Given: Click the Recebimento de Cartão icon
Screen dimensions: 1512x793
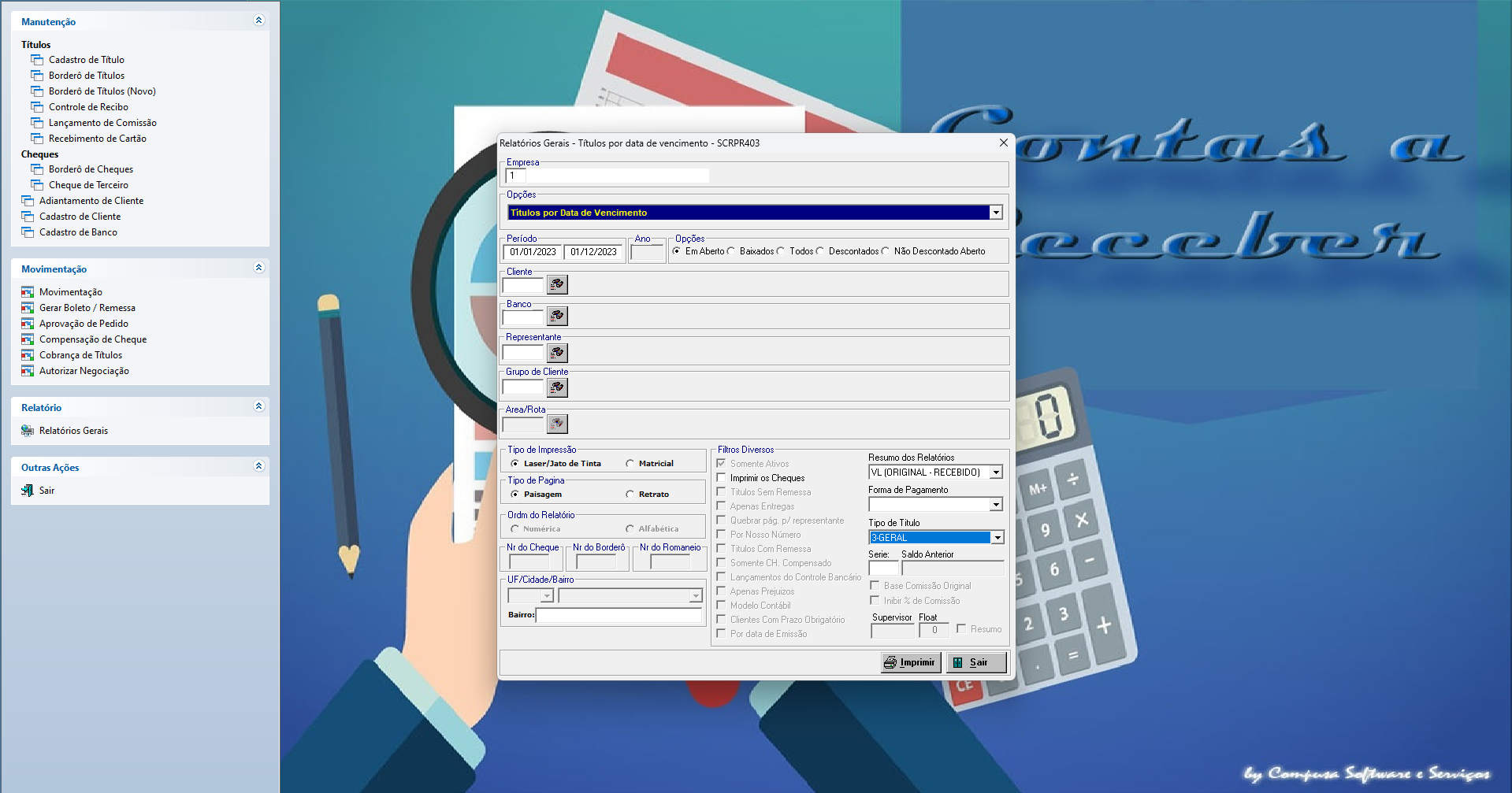Looking at the screenshot, I should tap(37, 139).
